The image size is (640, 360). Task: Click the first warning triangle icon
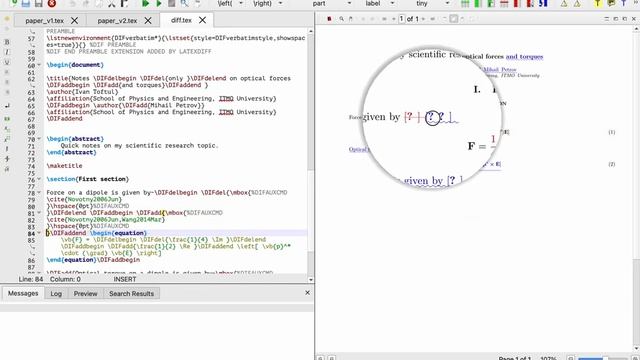[x=564, y=3]
